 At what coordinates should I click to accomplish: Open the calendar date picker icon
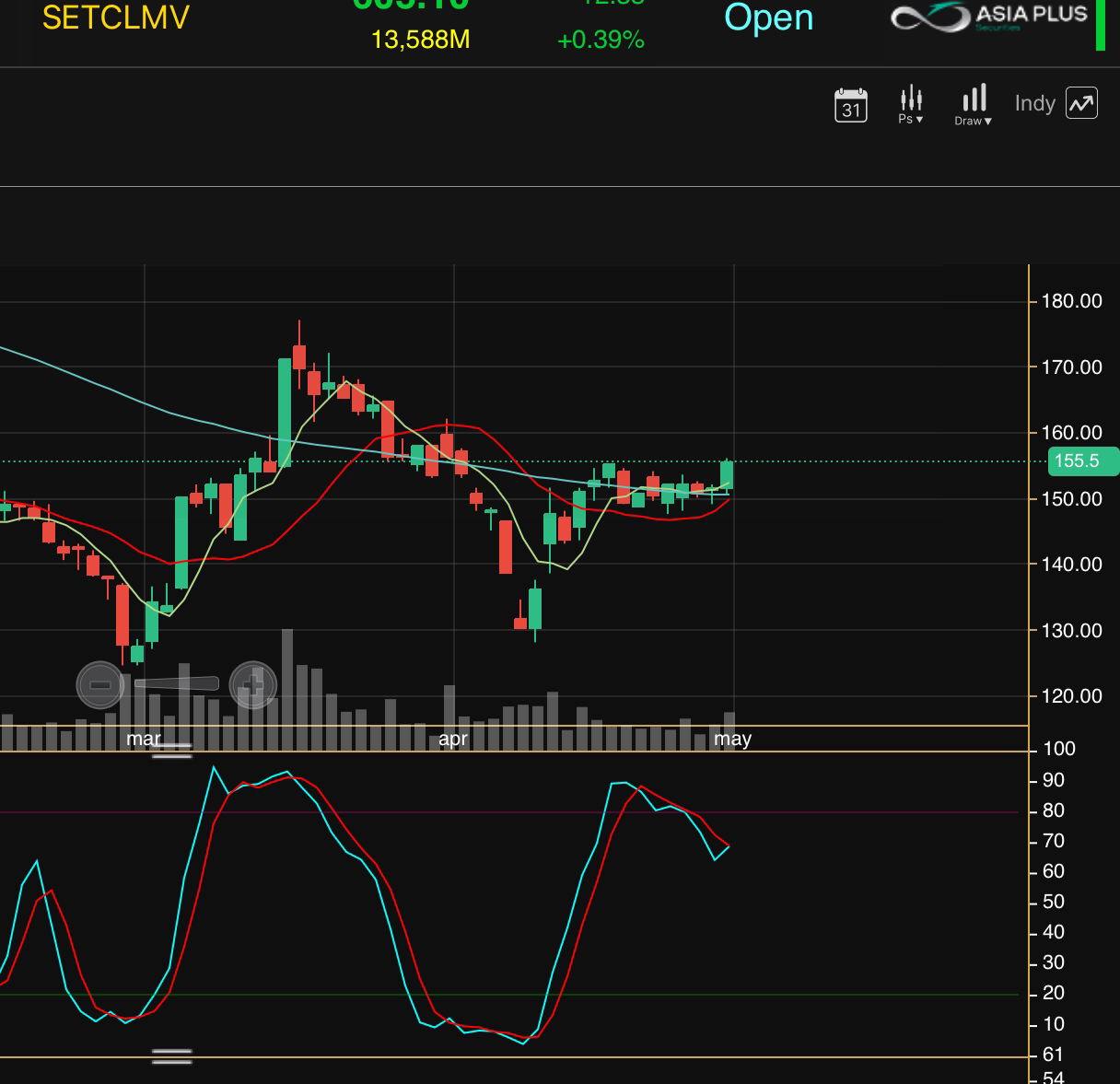click(x=850, y=105)
